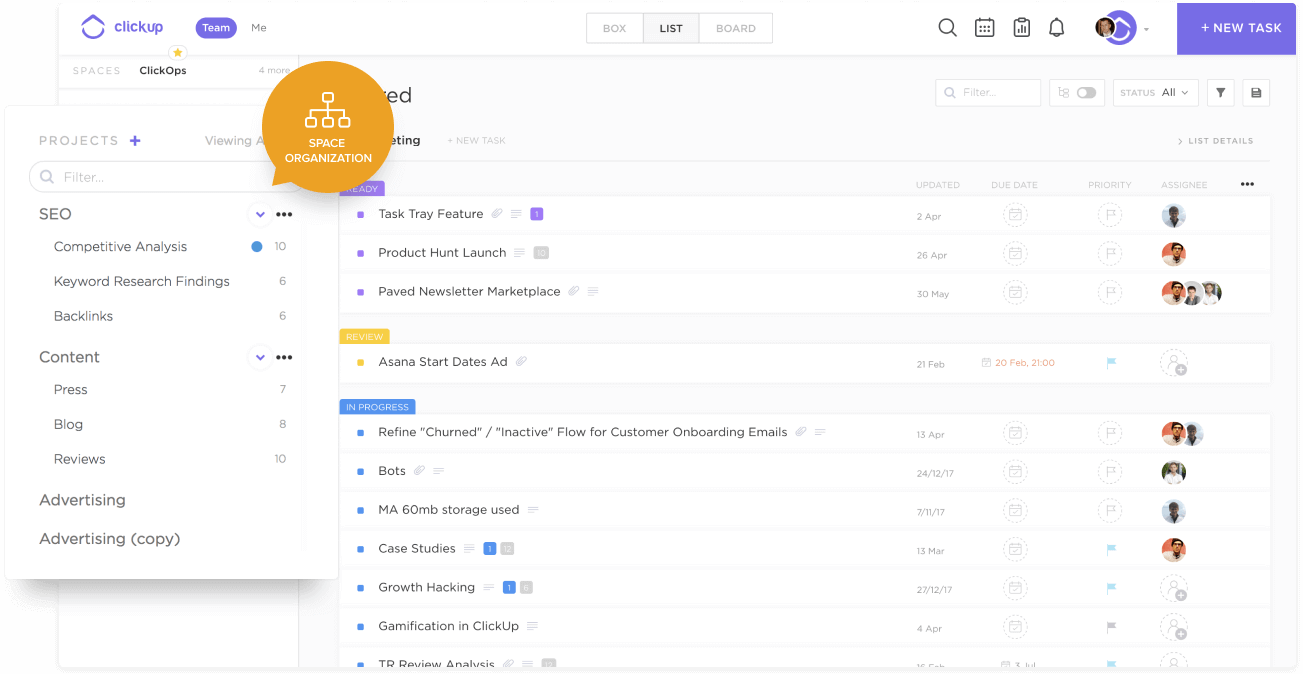This screenshot has width=1303, height=674.
Task: Click status square of Task Tray Feature
Action: pos(360,215)
